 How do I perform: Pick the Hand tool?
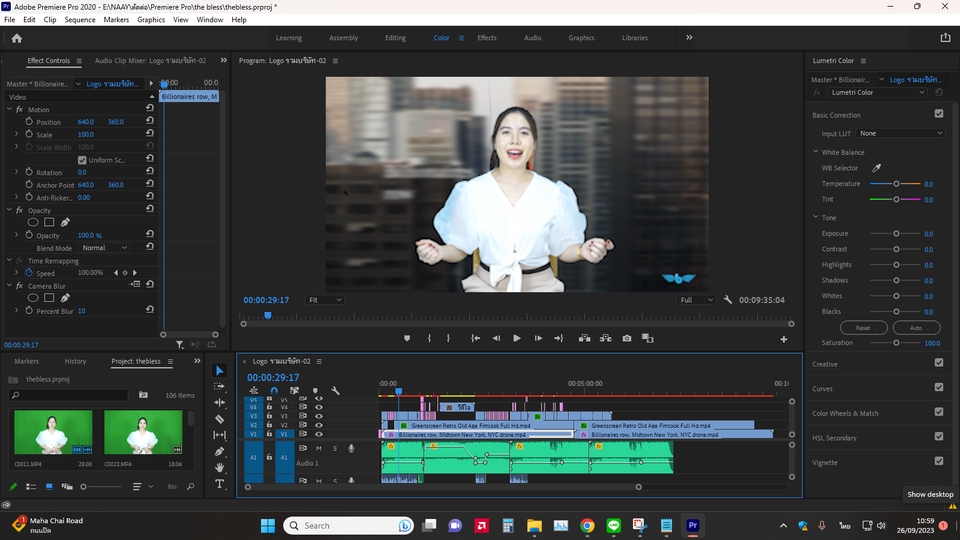tap(220, 468)
